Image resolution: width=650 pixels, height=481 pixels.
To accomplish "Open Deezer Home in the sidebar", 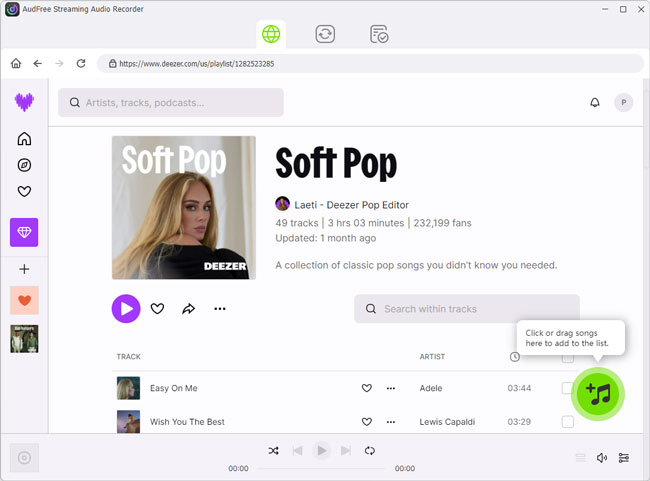I will click(24, 139).
